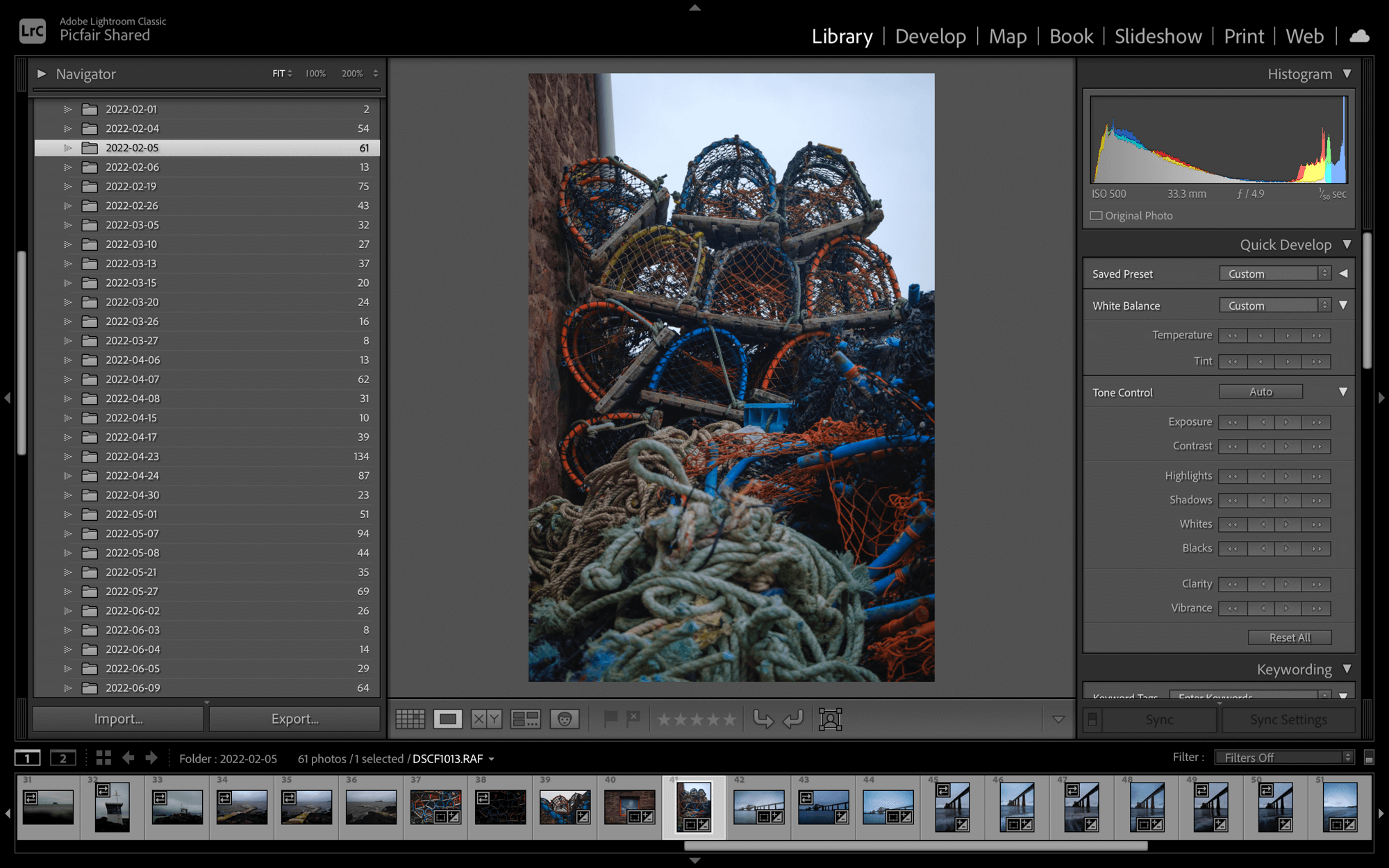Viewport: 1389px width, 868px height.
Task: Enable the Original Photo checkbox
Action: [x=1097, y=216]
